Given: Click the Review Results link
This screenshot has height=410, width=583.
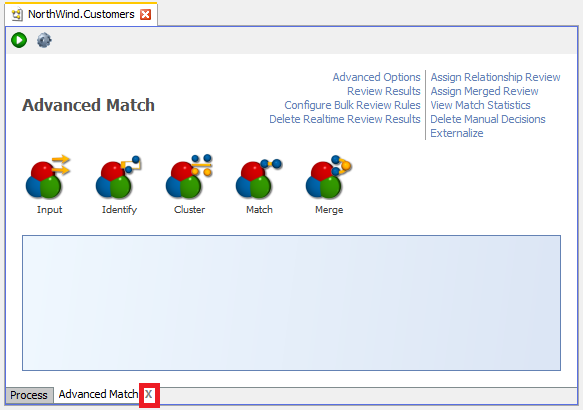Looking at the screenshot, I should (384, 91).
